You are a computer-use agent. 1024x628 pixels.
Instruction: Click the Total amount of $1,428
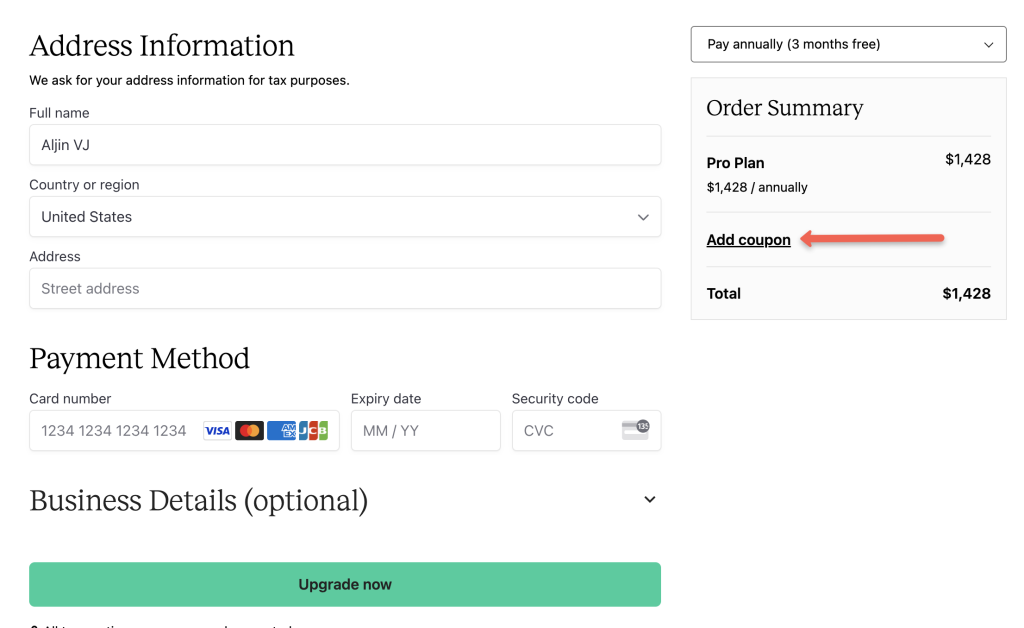click(968, 293)
